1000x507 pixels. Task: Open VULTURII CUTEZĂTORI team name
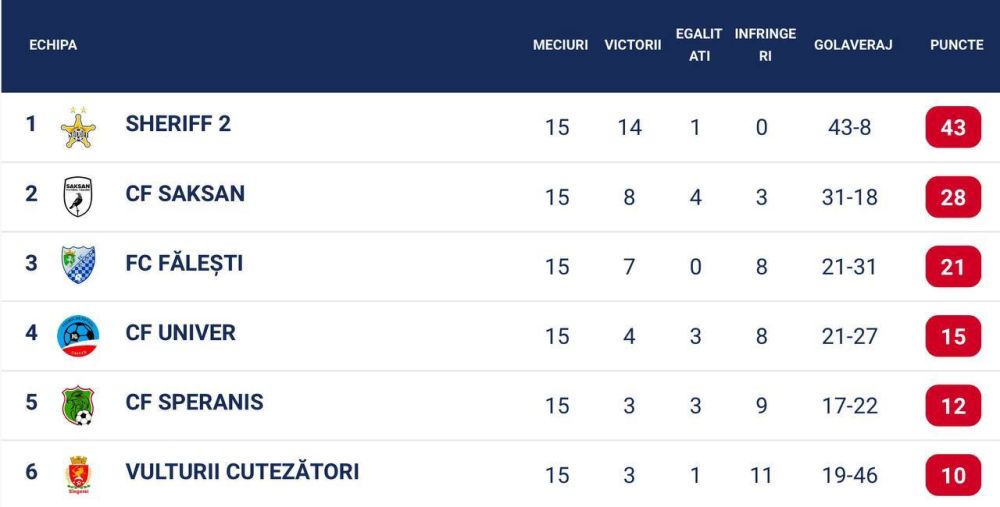[242, 472]
